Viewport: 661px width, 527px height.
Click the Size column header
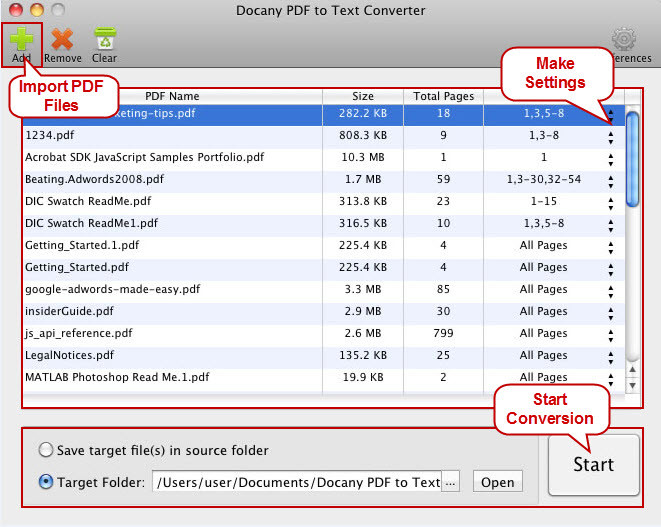[362, 96]
